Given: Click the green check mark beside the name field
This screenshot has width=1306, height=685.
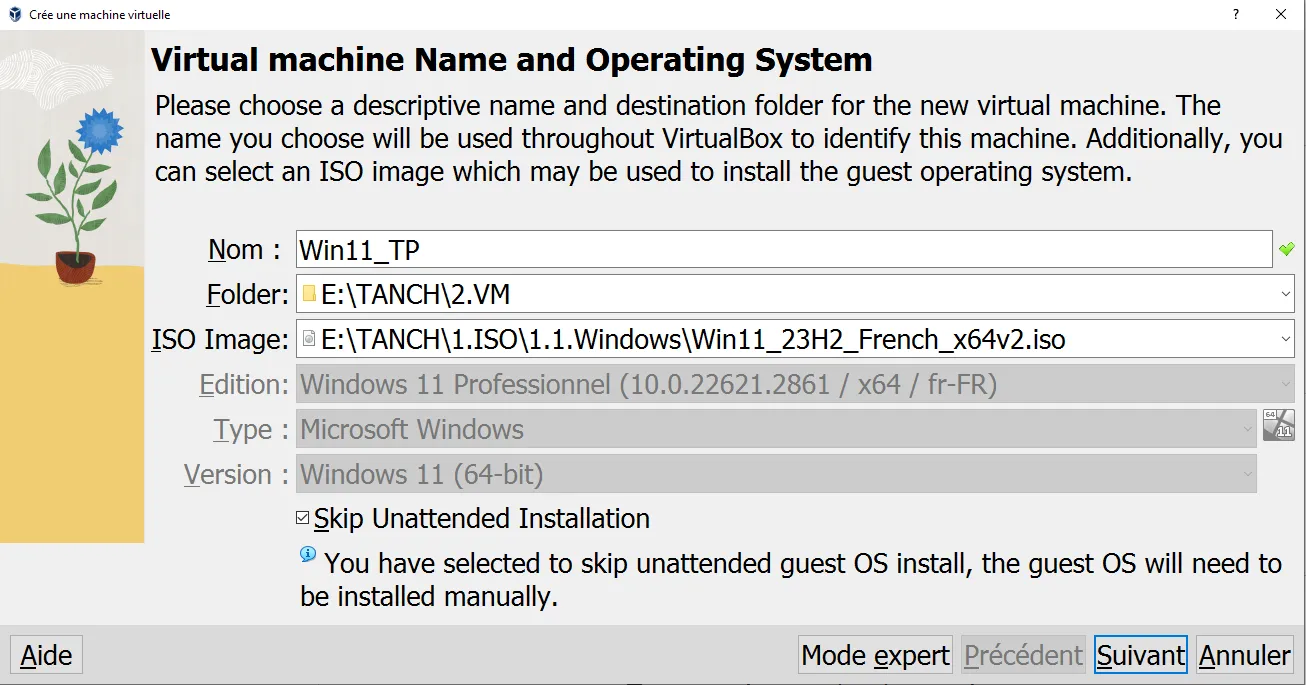Looking at the screenshot, I should pyautogui.click(x=1286, y=249).
